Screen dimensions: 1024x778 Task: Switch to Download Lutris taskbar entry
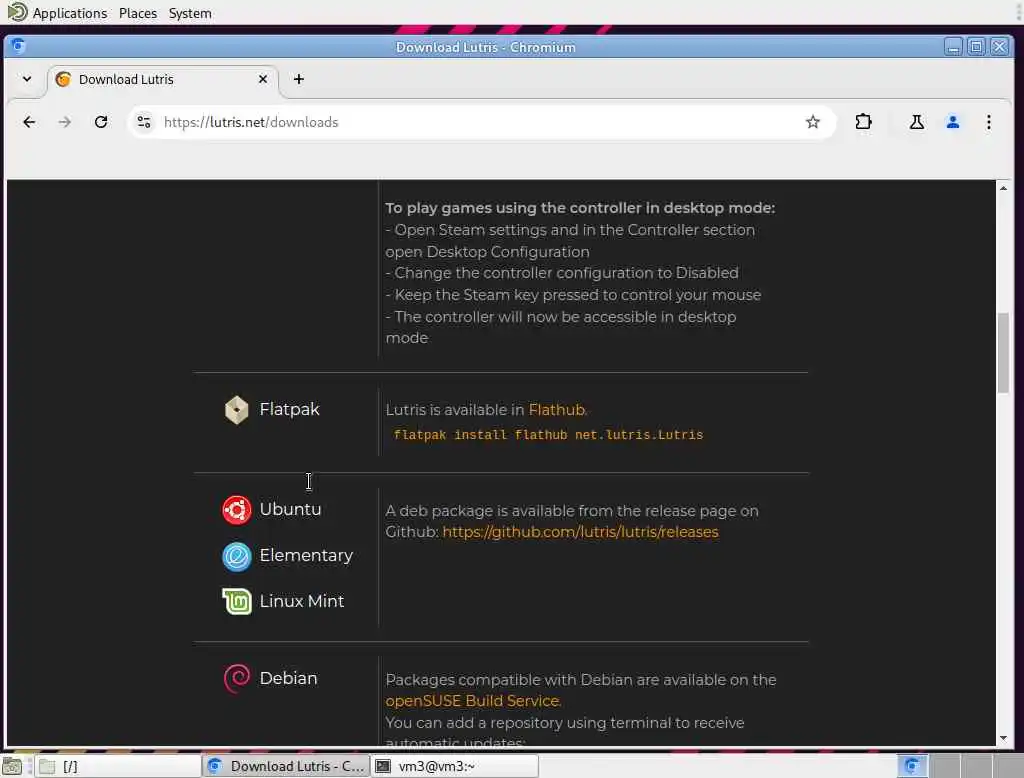coord(286,766)
